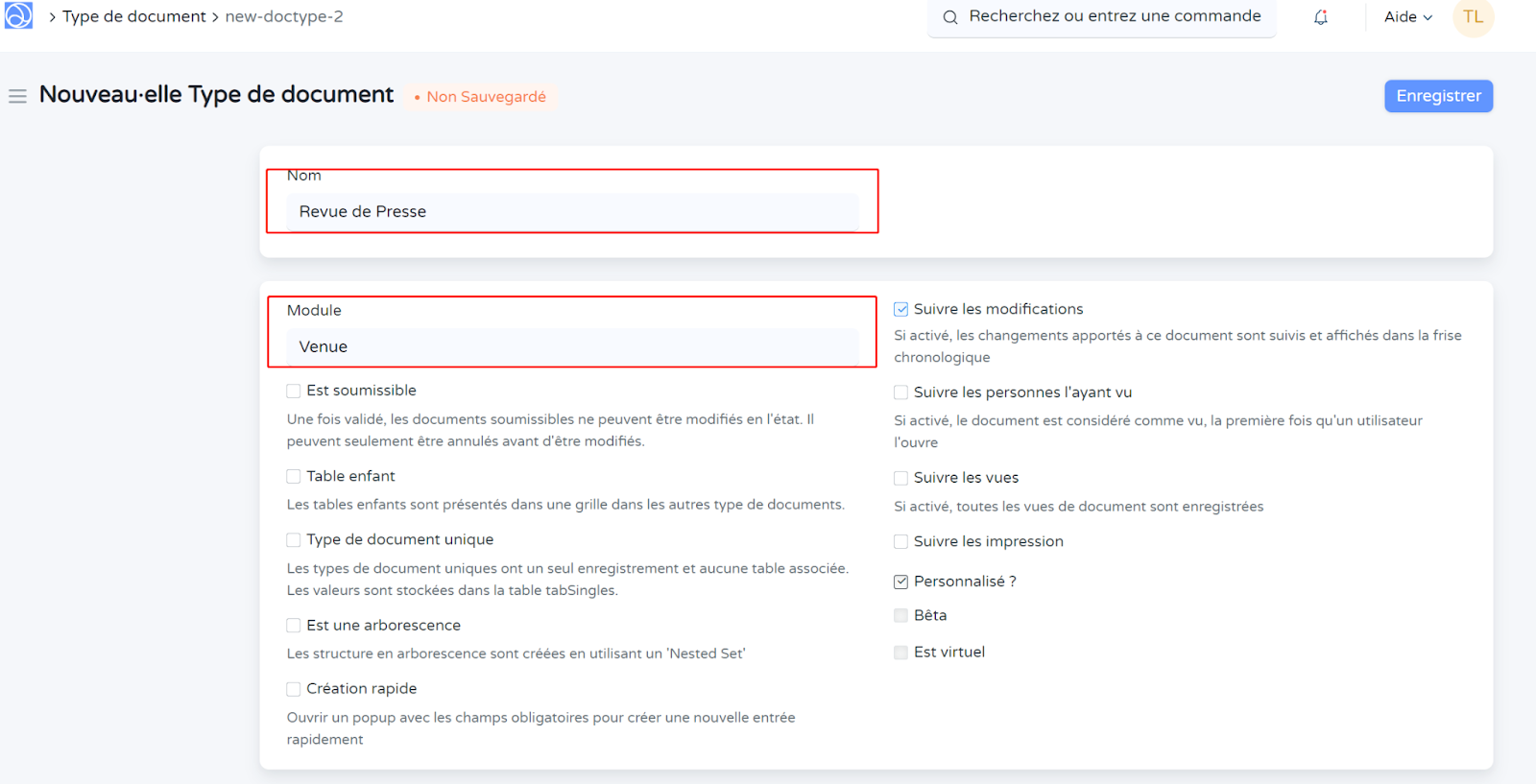Open the notifications bell
The height and width of the screenshot is (784, 1536).
1321,17
